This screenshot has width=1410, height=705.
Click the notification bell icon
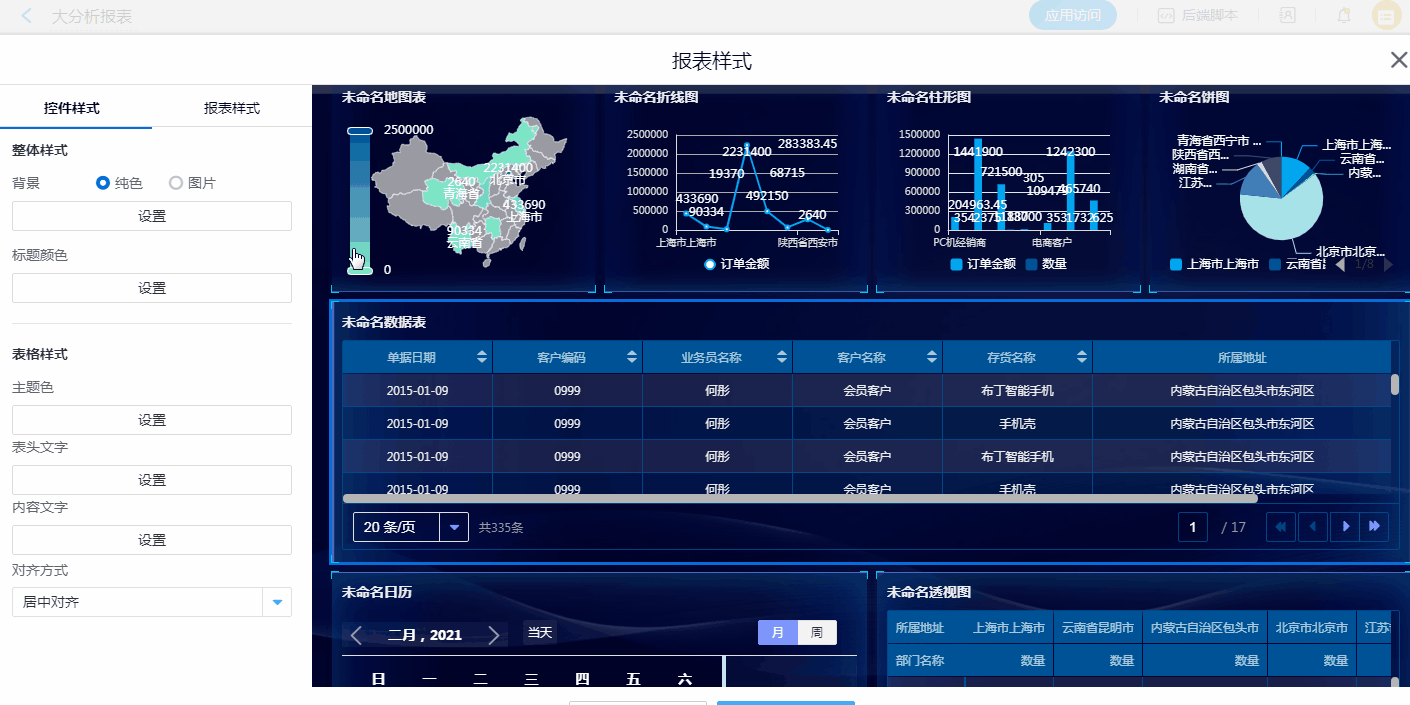1344,16
